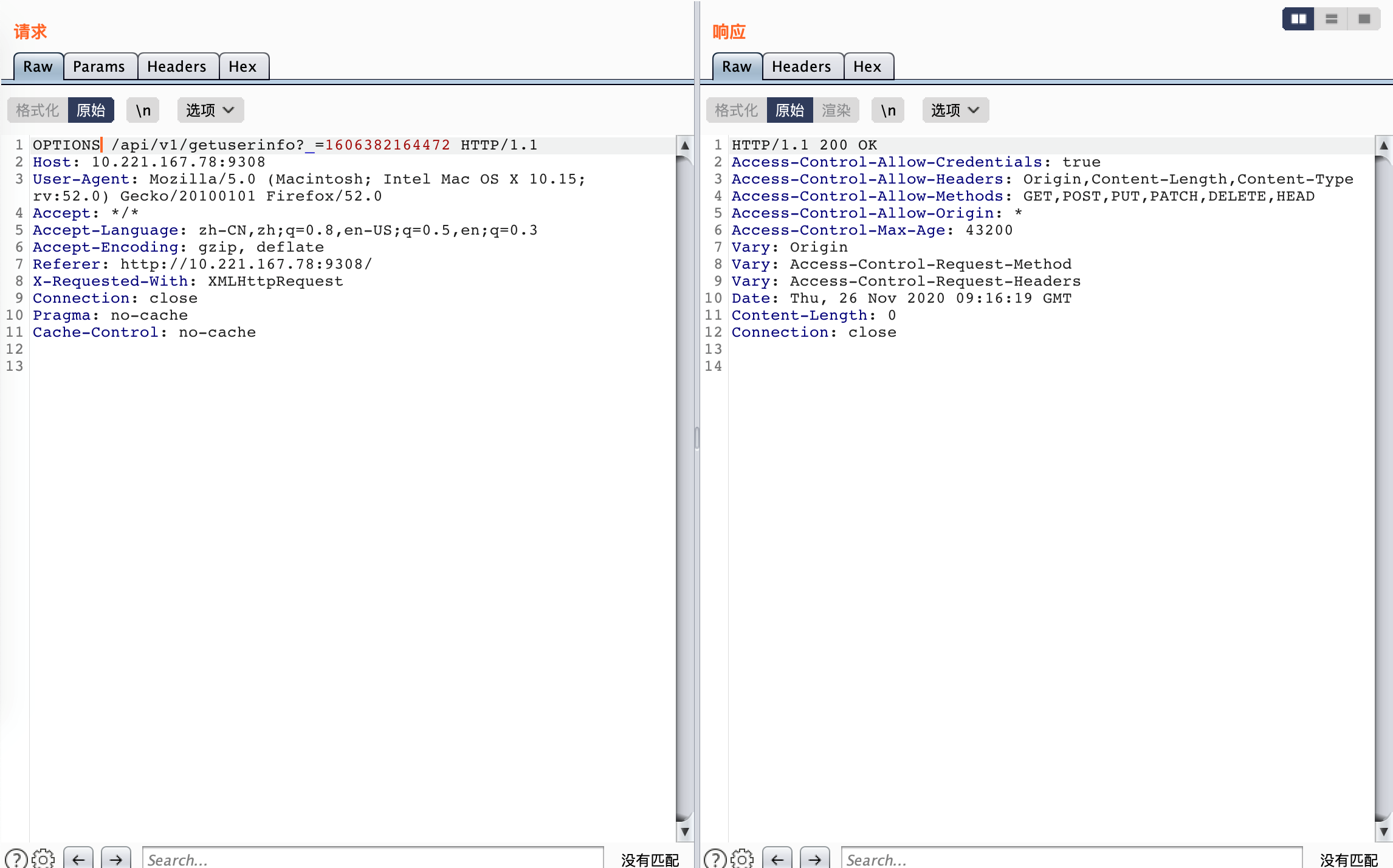
Task: Toggle request 原始 (raw) view
Action: pyautogui.click(x=91, y=110)
